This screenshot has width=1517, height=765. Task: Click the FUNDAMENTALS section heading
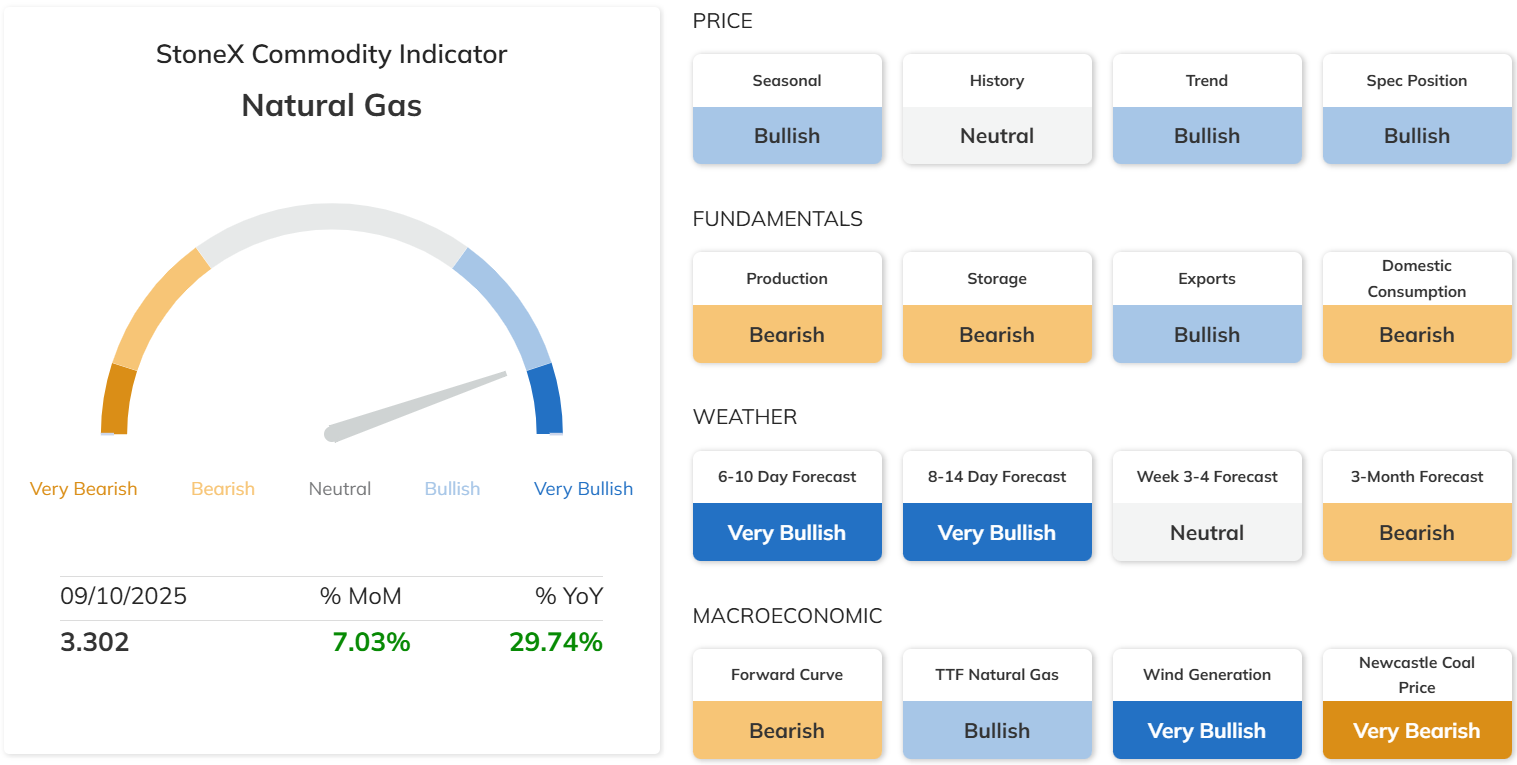tap(778, 219)
